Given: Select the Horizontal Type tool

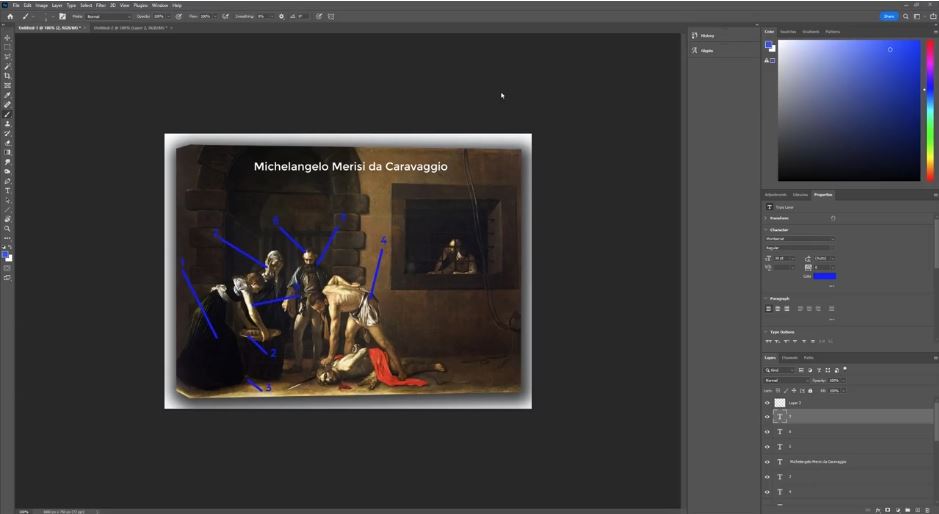Looking at the screenshot, I should tap(8, 190).
